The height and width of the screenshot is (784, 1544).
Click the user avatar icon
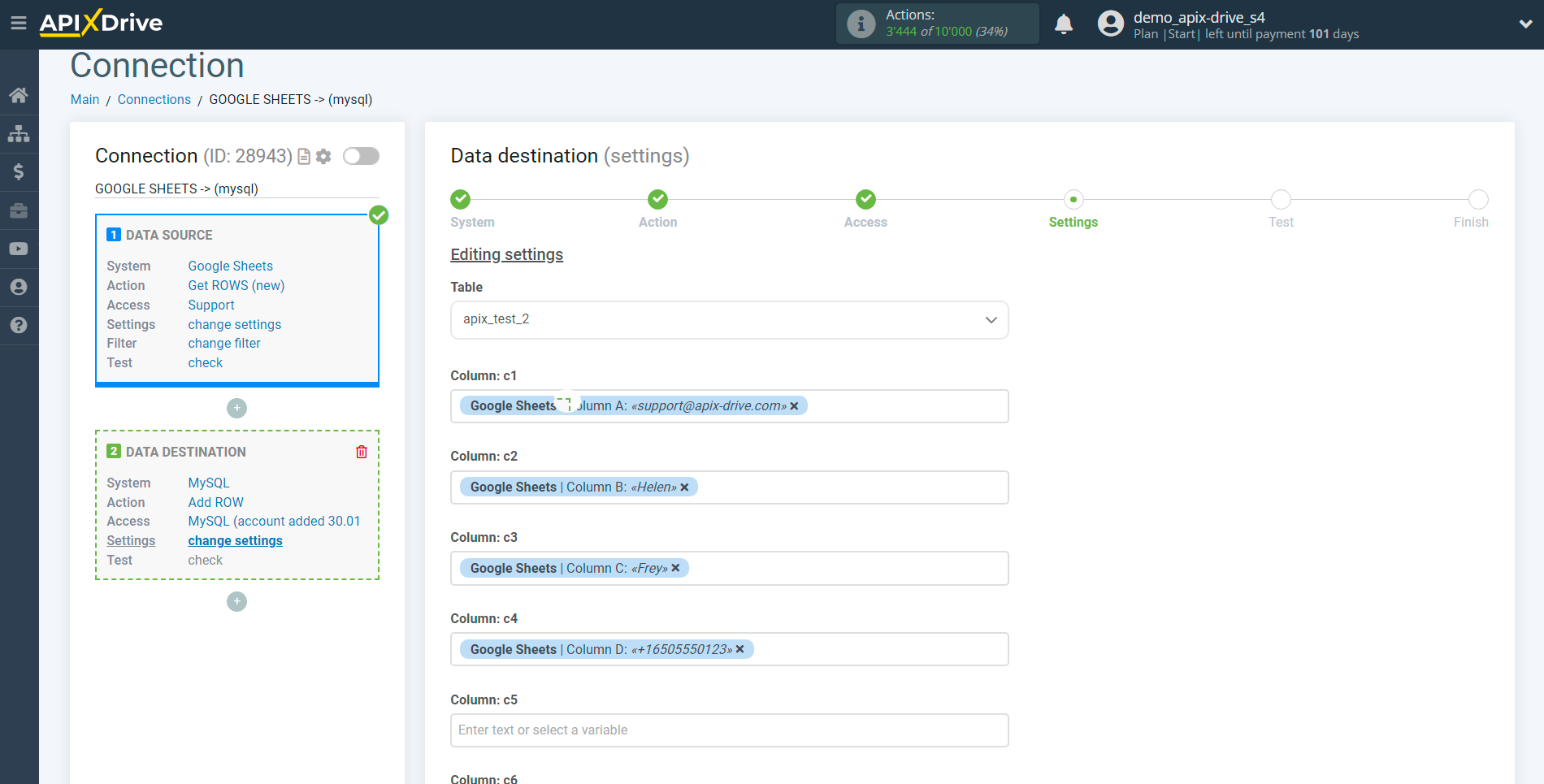point(1110,24)
